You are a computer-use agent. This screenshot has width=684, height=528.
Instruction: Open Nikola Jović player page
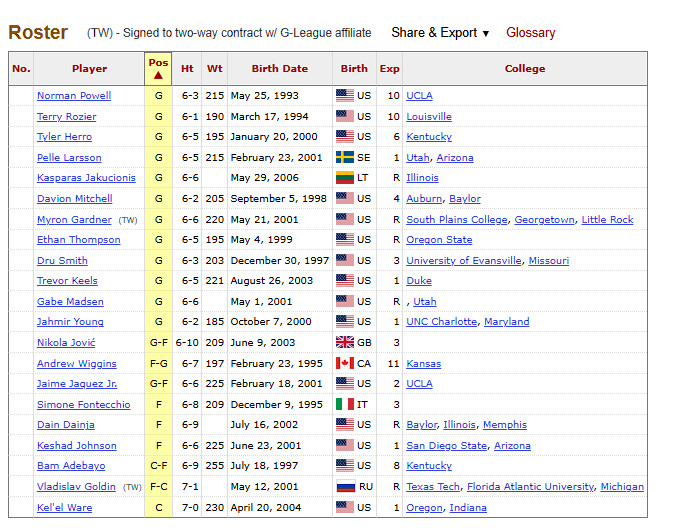66,343
